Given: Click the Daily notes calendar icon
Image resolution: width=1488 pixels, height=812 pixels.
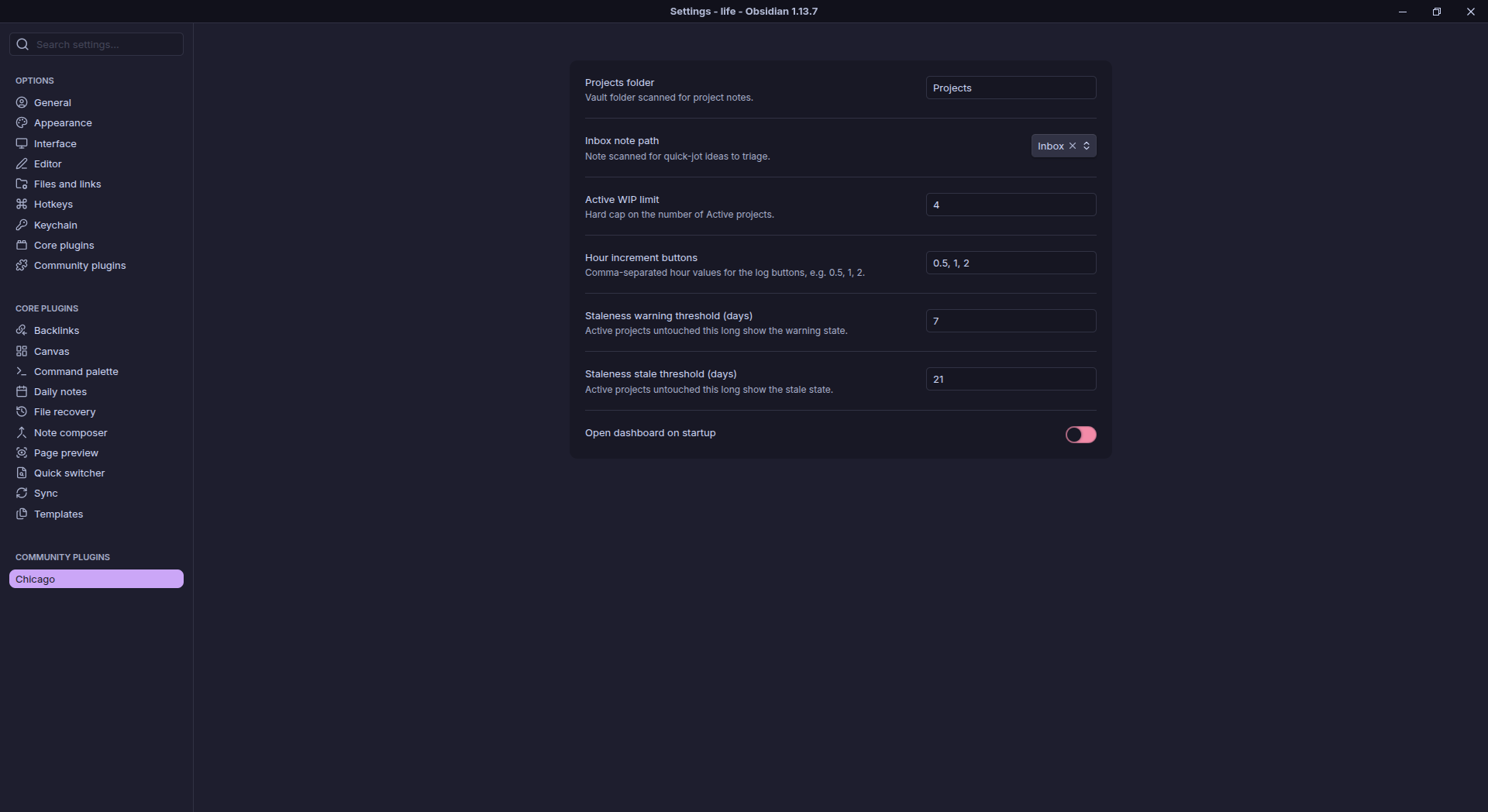Looking at the screenshot, I should point(22,391).
